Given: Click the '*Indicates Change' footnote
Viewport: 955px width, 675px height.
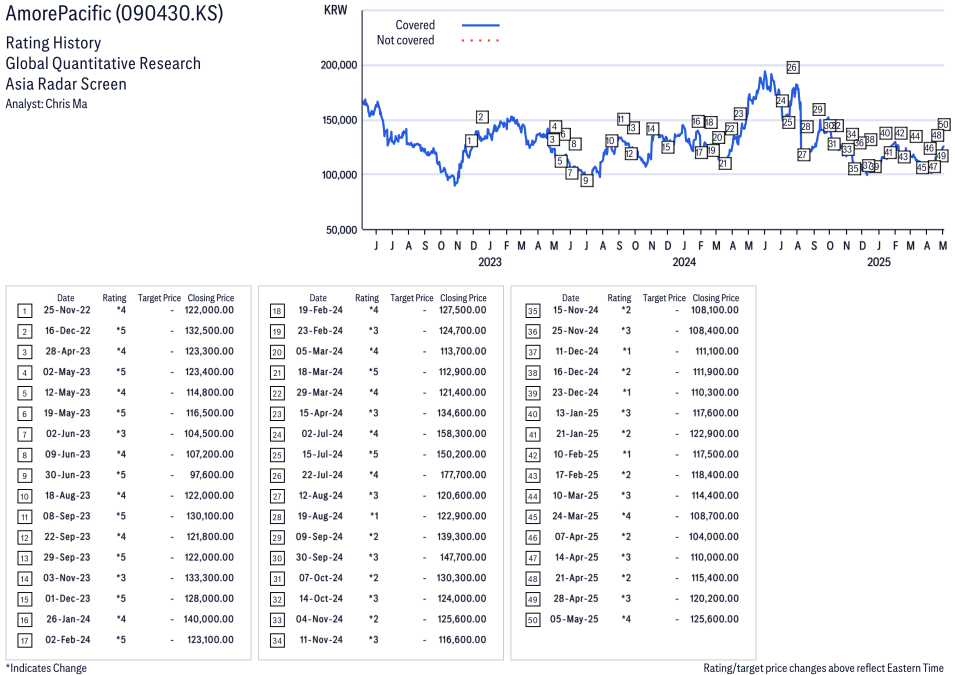Looking at the screenshot, I should [x=46, y=668].
